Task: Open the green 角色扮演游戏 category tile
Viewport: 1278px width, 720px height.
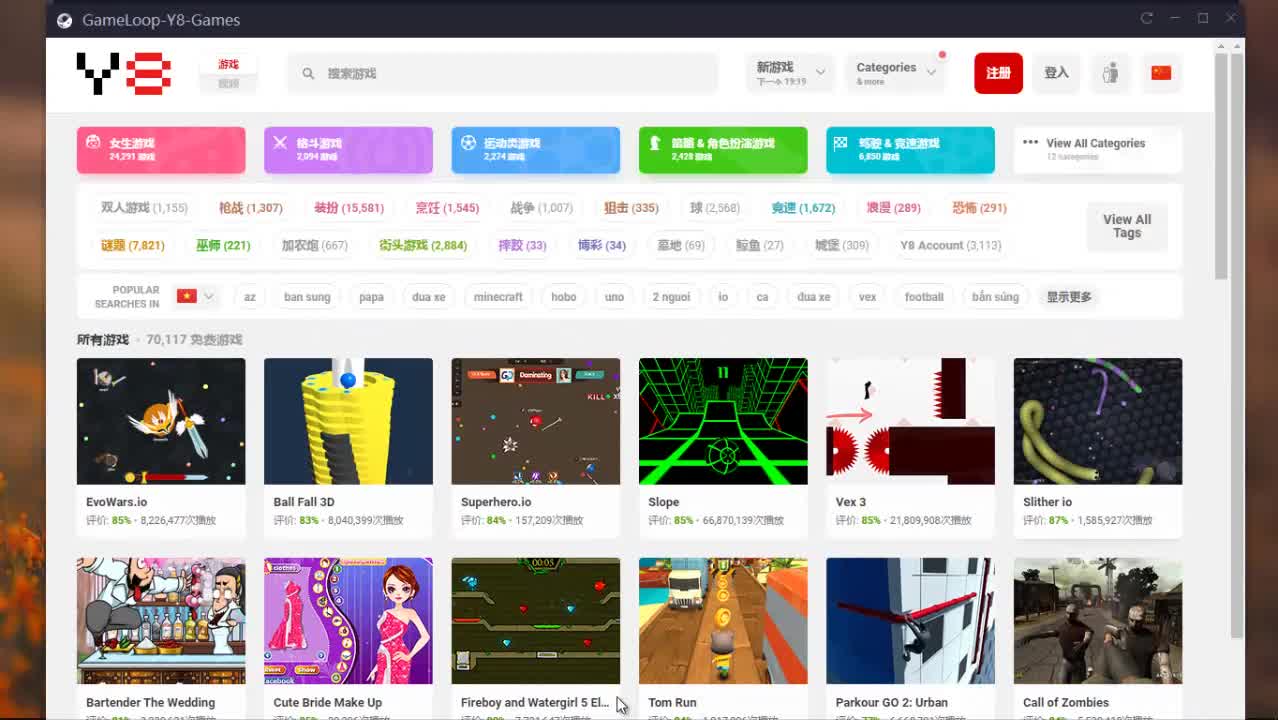Action: pos(723,150)
